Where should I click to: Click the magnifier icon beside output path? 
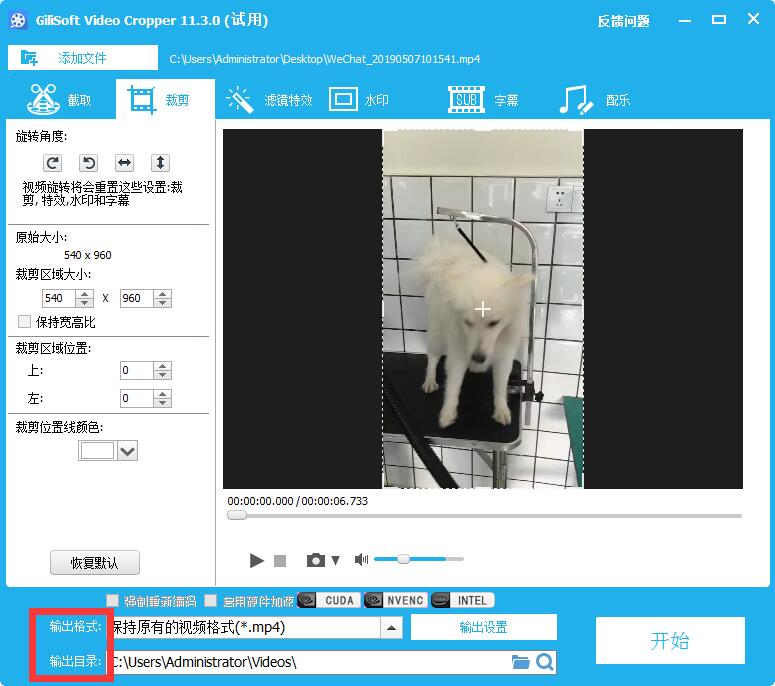click(x=544, y=661)
